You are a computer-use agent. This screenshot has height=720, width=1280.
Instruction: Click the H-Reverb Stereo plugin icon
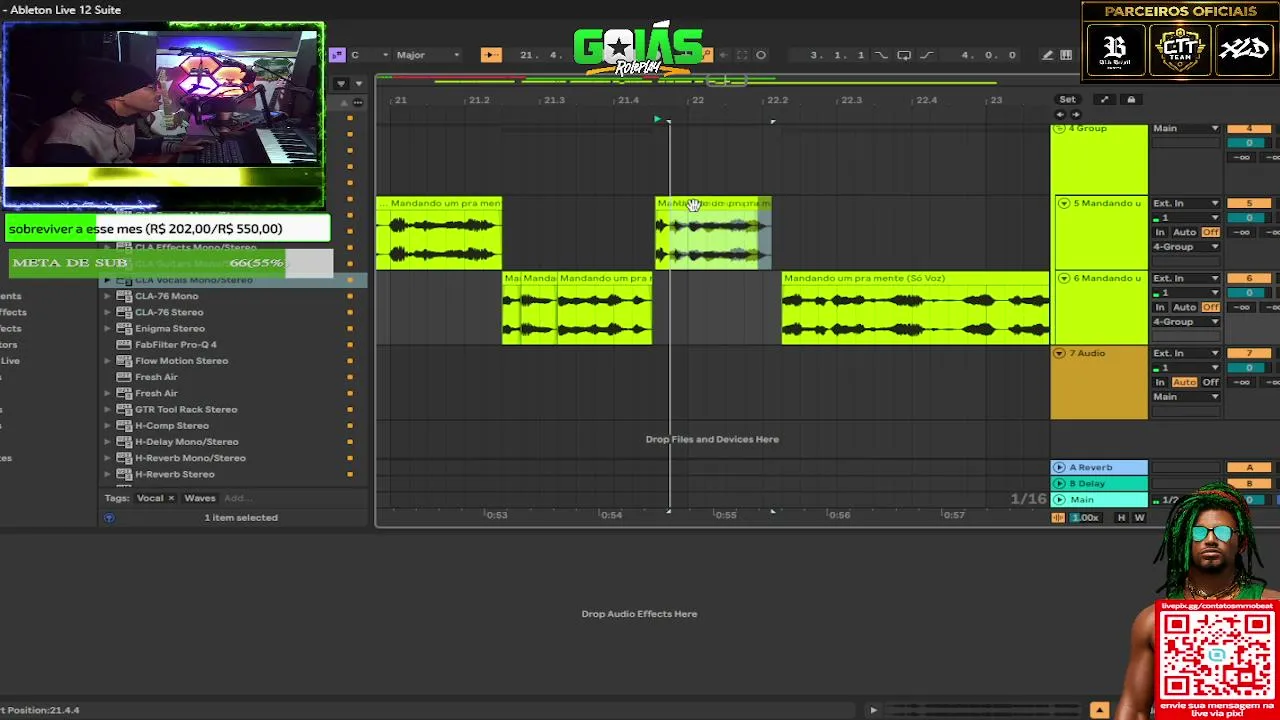(x=124, y=474)
